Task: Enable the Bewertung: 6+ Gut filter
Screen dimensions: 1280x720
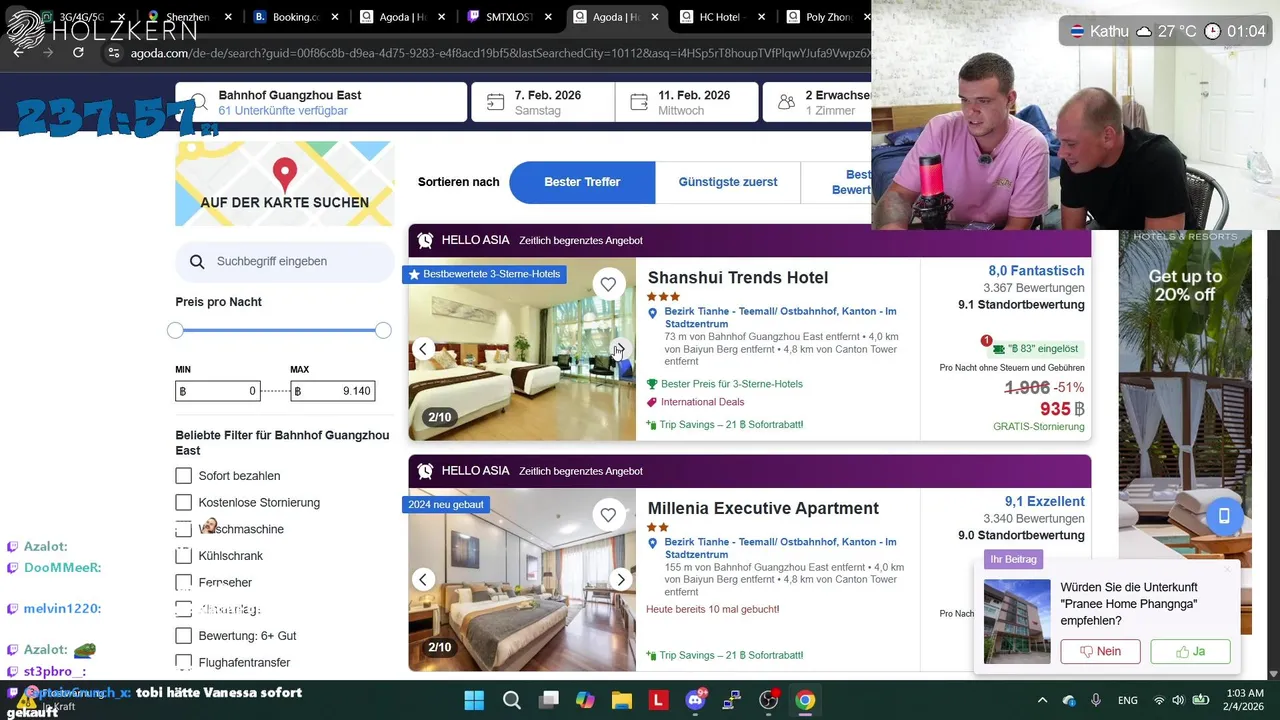Action: [x=183, y=636]
